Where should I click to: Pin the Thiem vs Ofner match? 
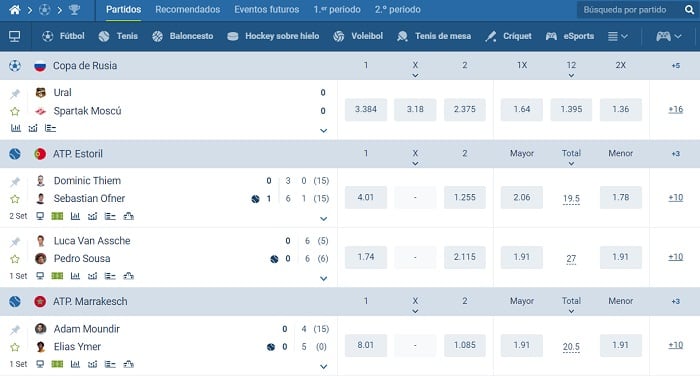(x=15, y=182)
